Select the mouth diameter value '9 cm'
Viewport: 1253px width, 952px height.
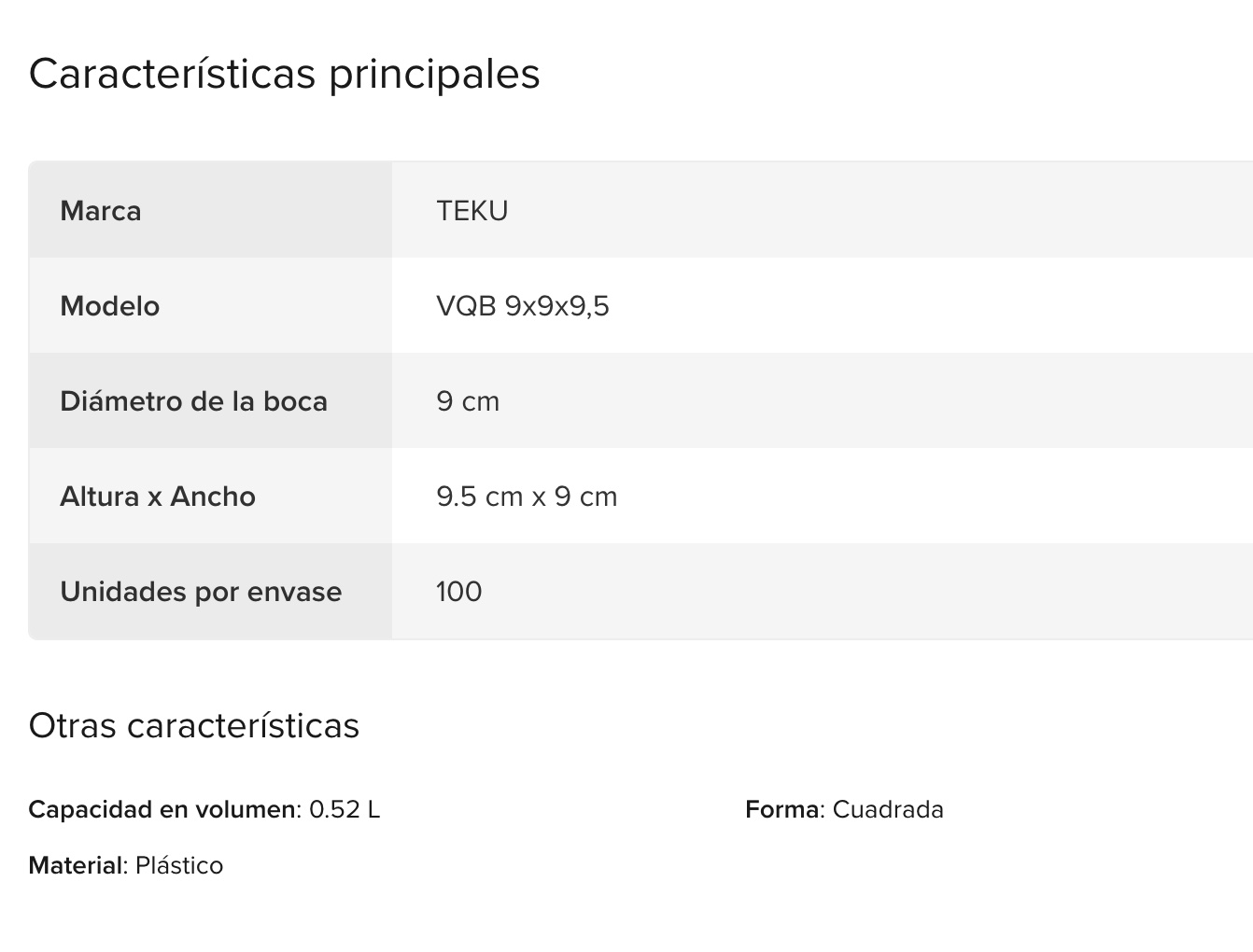click(x=467, y=401)
